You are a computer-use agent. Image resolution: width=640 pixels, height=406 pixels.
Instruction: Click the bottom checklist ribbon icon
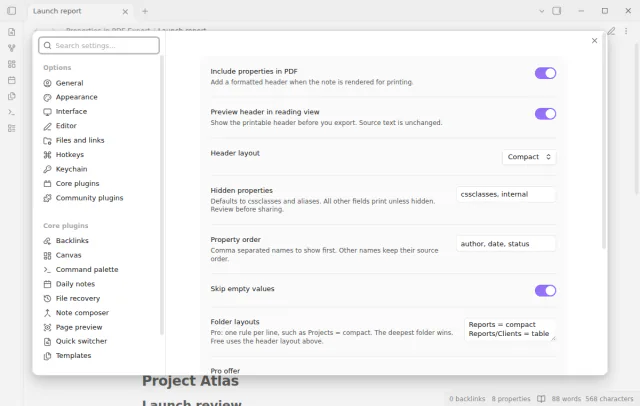[x=12, y=128]
